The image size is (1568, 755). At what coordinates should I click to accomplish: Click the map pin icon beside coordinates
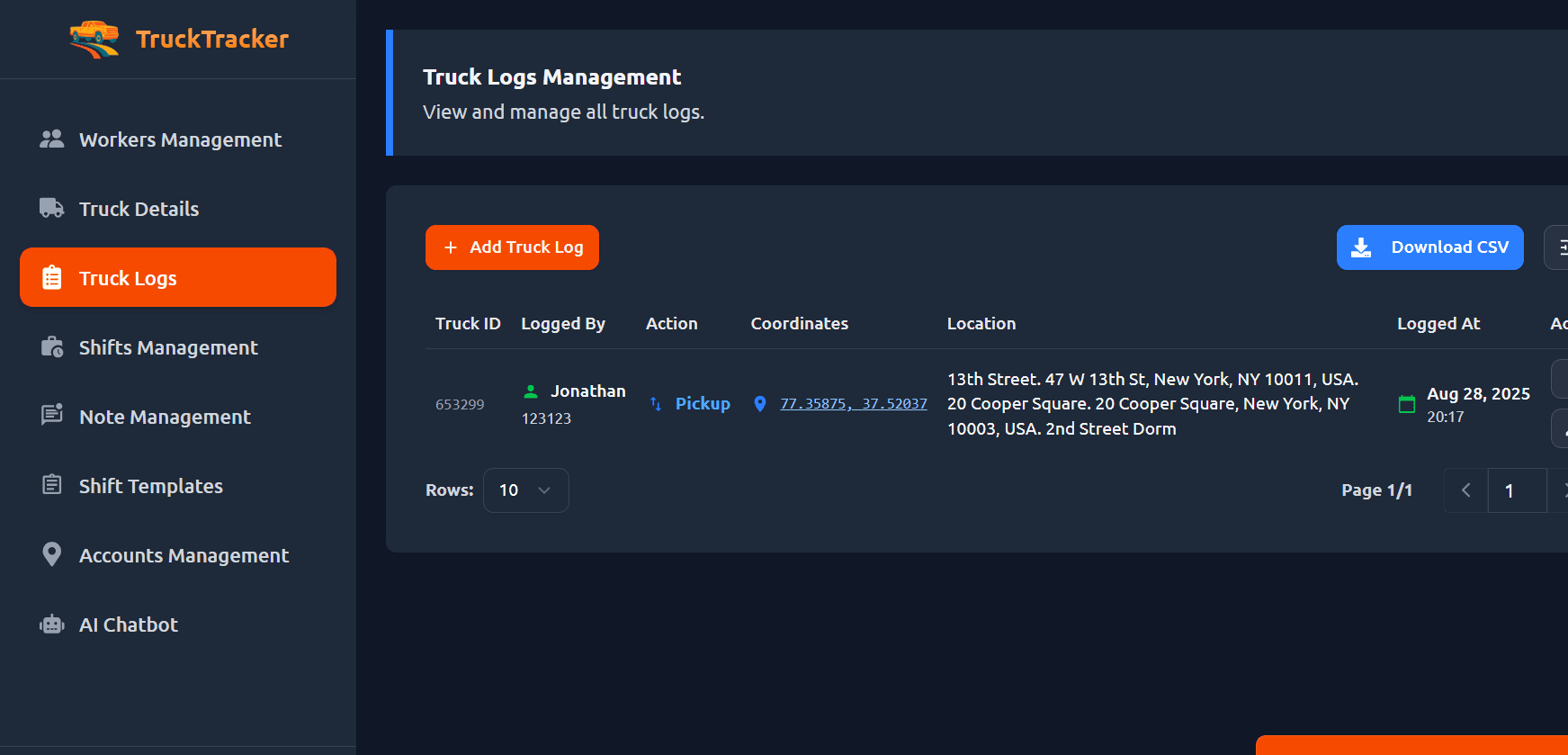(760, 404)
